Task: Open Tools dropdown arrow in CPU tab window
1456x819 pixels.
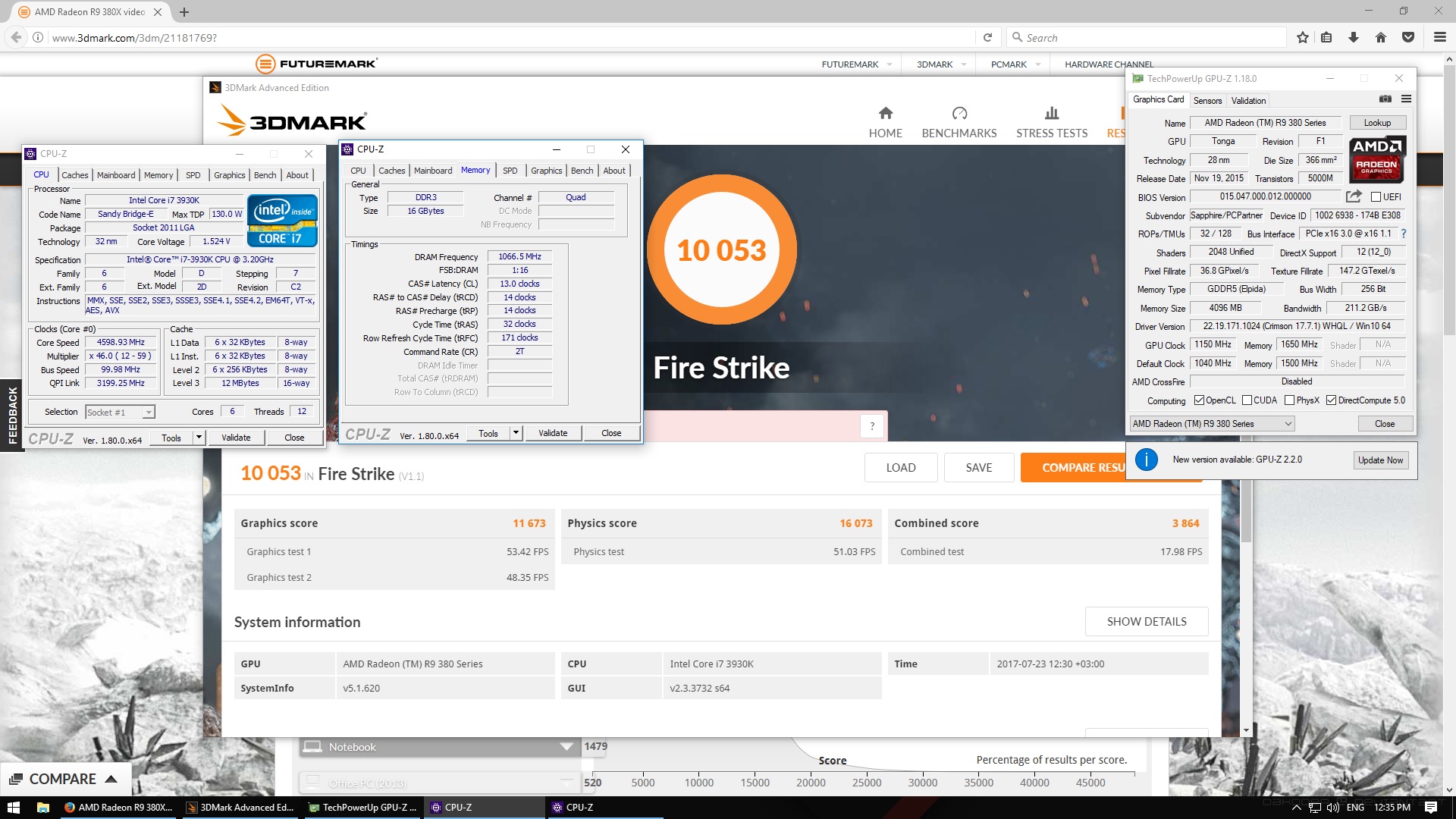Action: pyautogui.click(x=199, y=438)
